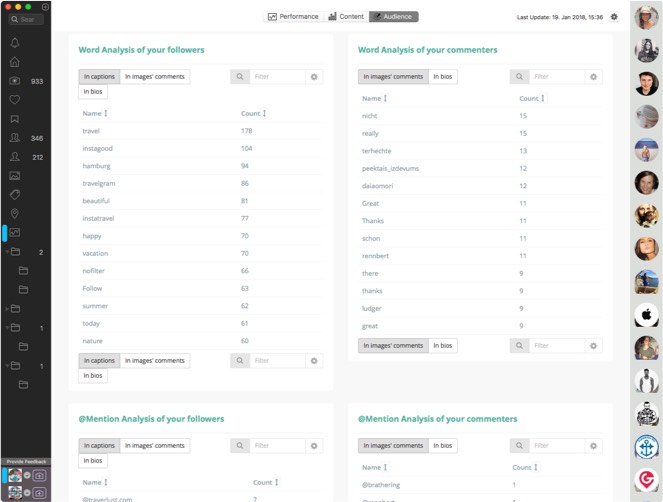Image resolution: width=663 pixels, height=502 pixels.
Task: Toggle 'In bios' for commenters word analysis
Action: click(442, 77)
